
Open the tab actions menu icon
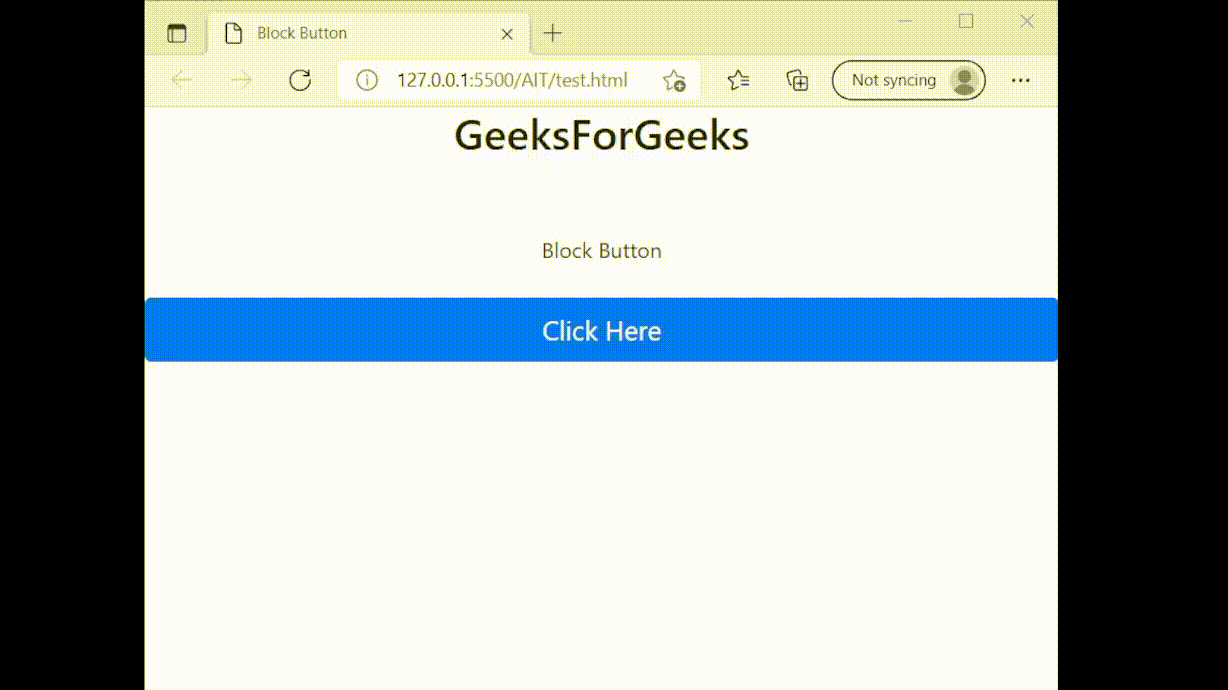click(x=177, y=33)
